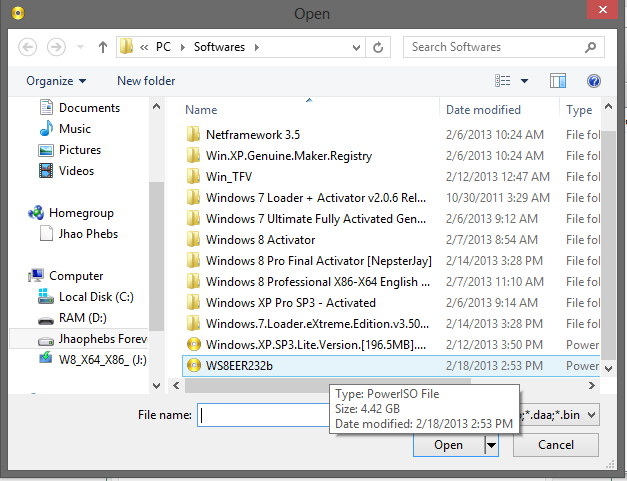627x481 pixels.
Task: Open Homegroup in sidebar
Action: 71,213
